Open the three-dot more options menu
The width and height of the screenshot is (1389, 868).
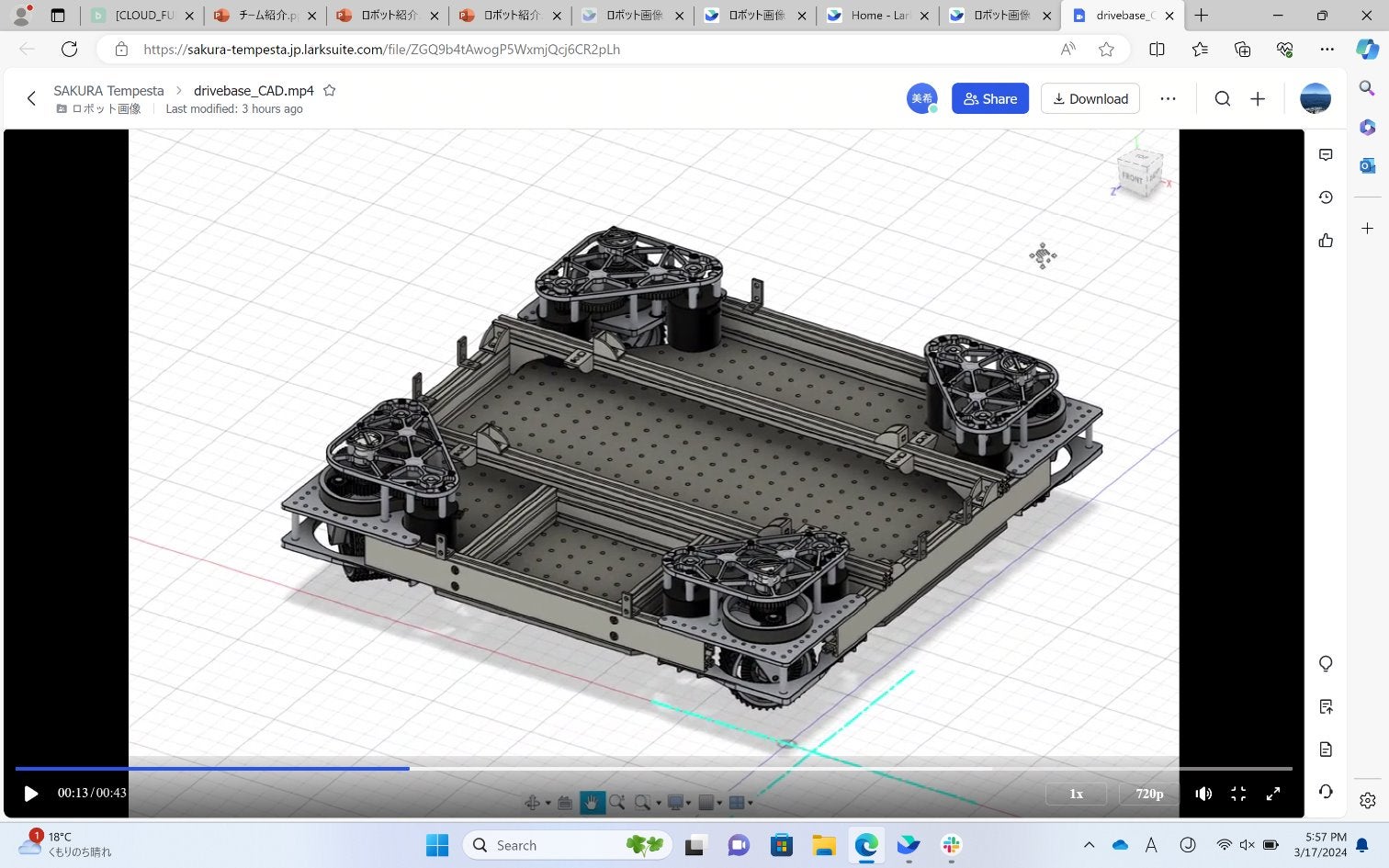click(1168, 99)
